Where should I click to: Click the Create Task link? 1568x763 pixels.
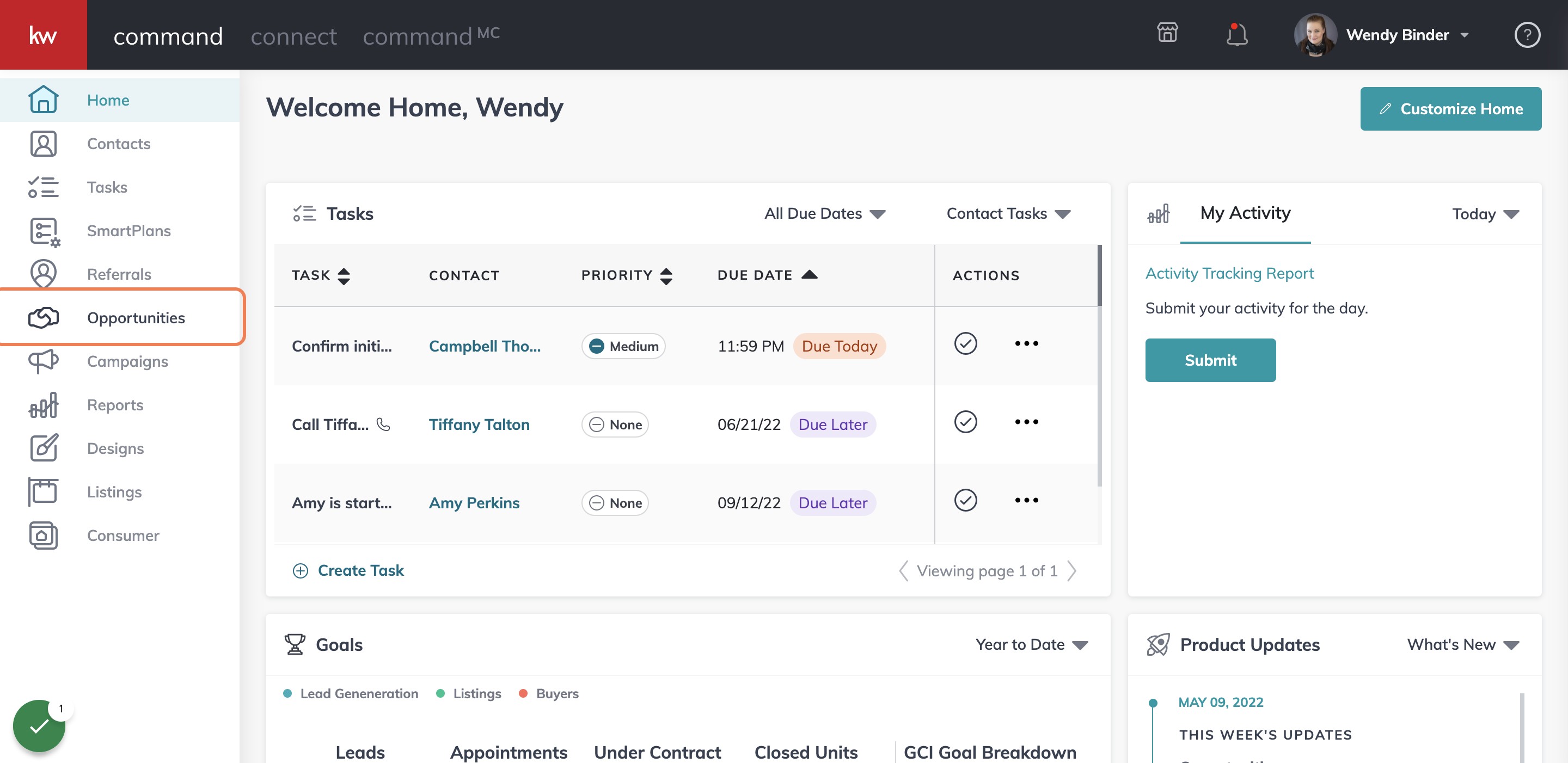(x=348, y=571)
